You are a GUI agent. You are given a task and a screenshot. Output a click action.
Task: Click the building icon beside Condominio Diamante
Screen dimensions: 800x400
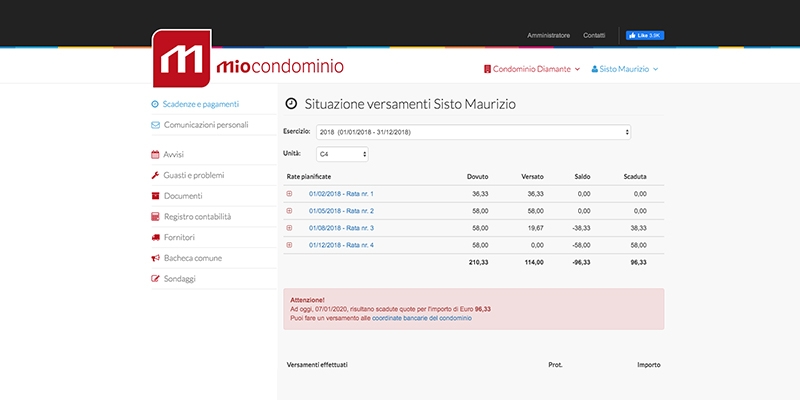pos(487,69)
